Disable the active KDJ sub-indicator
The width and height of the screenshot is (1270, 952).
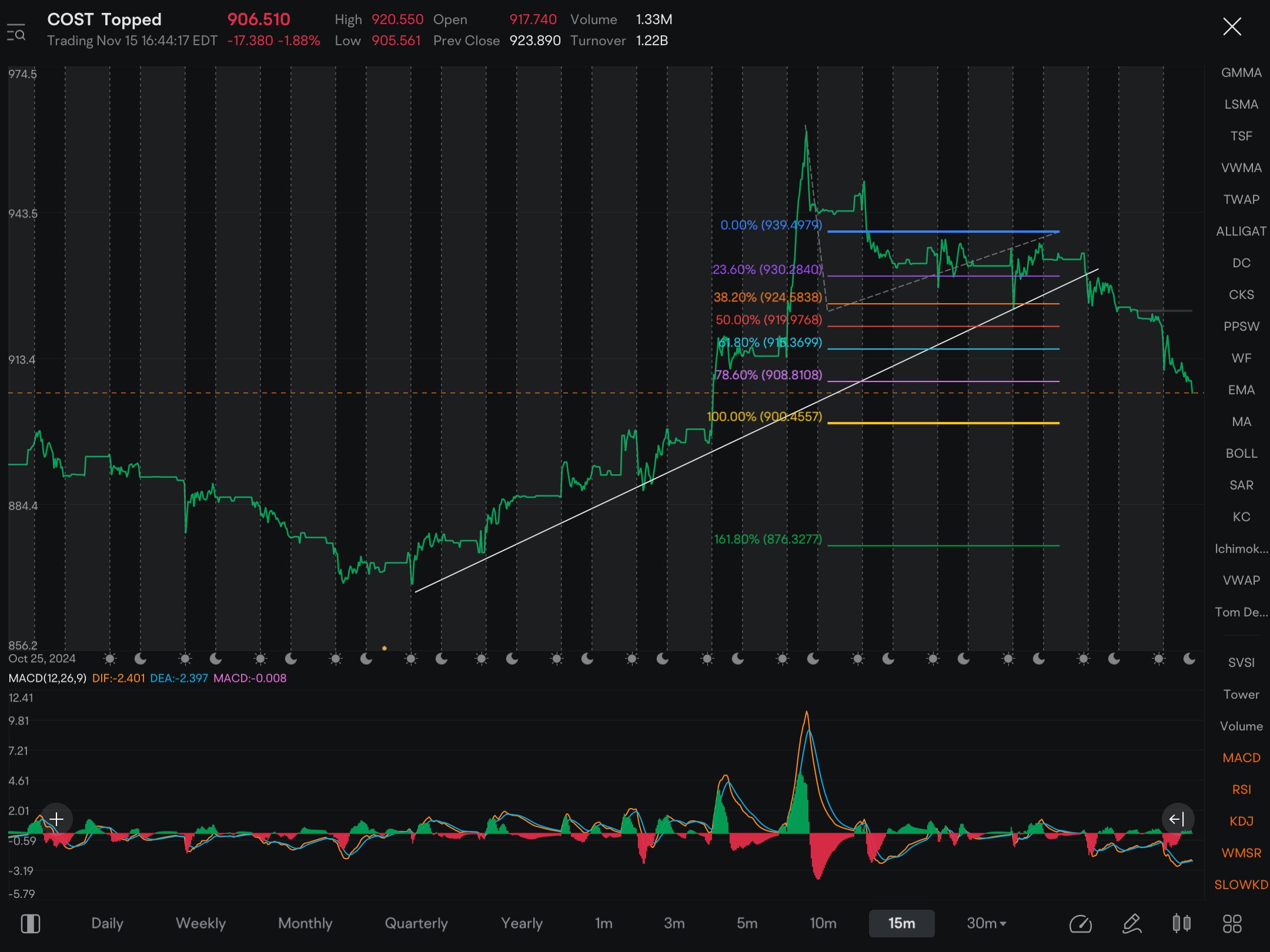tap(1241, 822)
